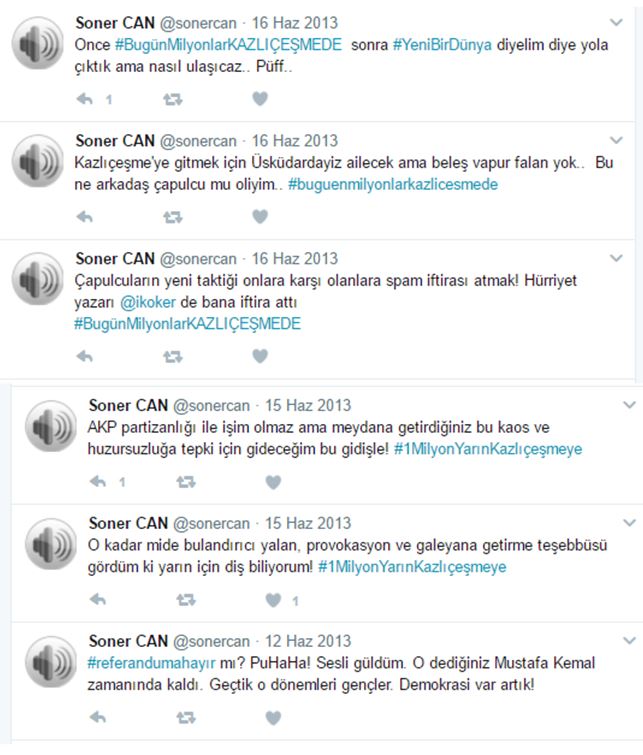This screenshot has width=643, height=755.
Task: Retweet the Üsküdardayiz vapur tweet
Action: 172,217
